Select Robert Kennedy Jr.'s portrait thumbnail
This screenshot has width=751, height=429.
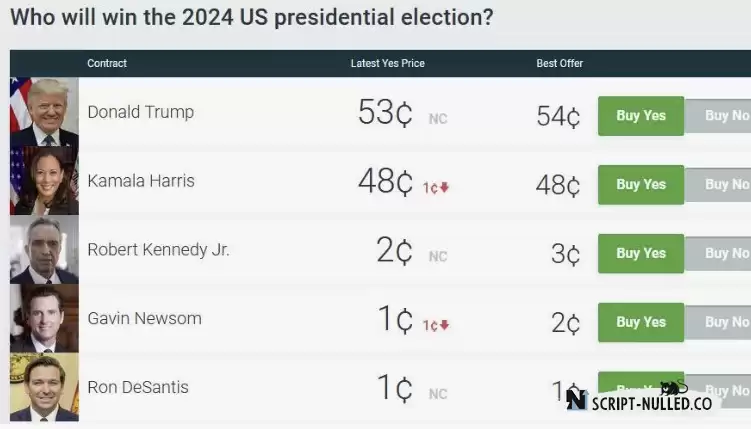point(44,249)
